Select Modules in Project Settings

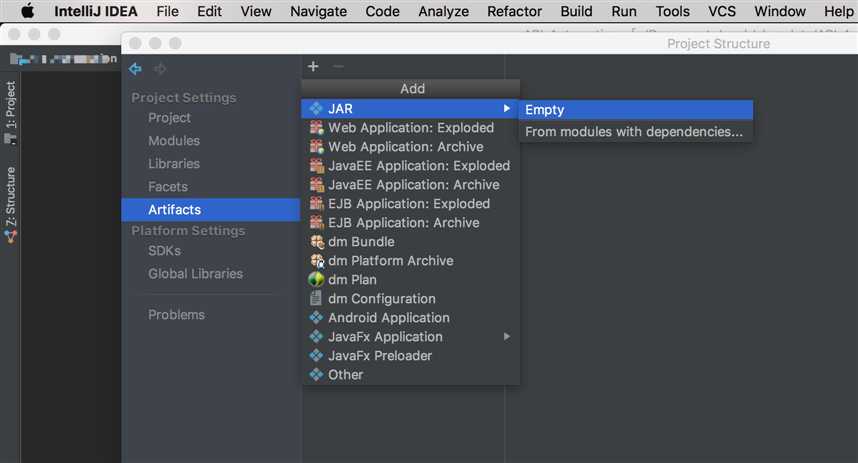pyautogui.click(x=174, y=141)
